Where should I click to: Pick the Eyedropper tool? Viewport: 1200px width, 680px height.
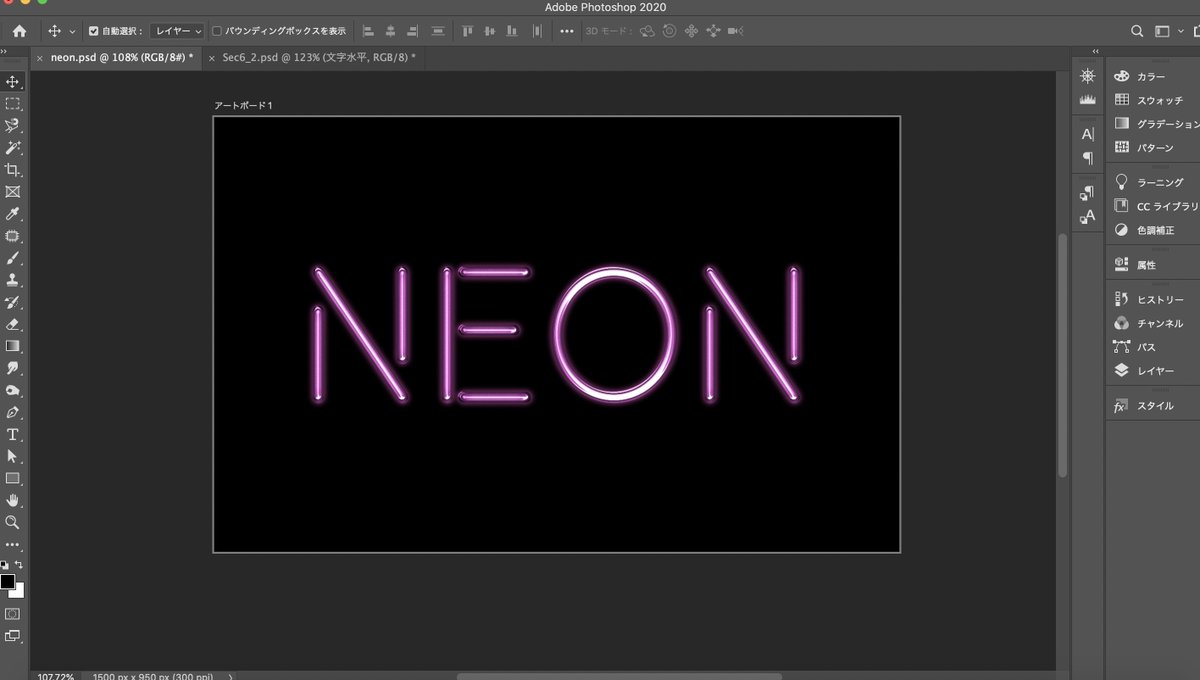(x=13, y=214)
